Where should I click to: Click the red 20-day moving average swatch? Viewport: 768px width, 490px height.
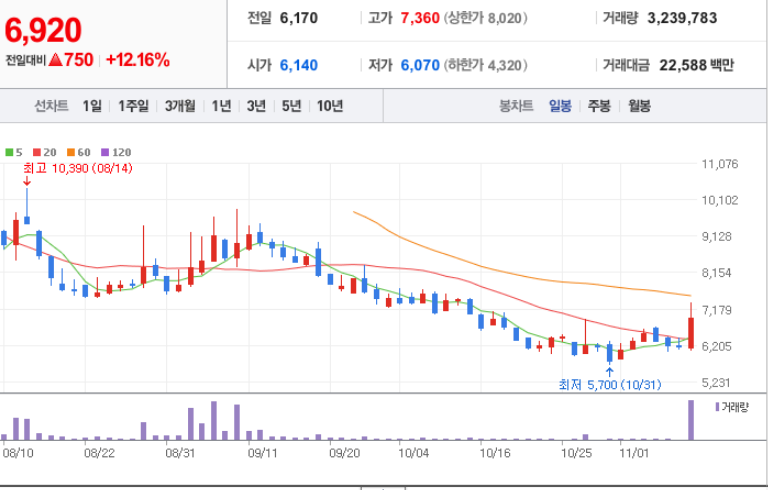click(x=37, y=152)
